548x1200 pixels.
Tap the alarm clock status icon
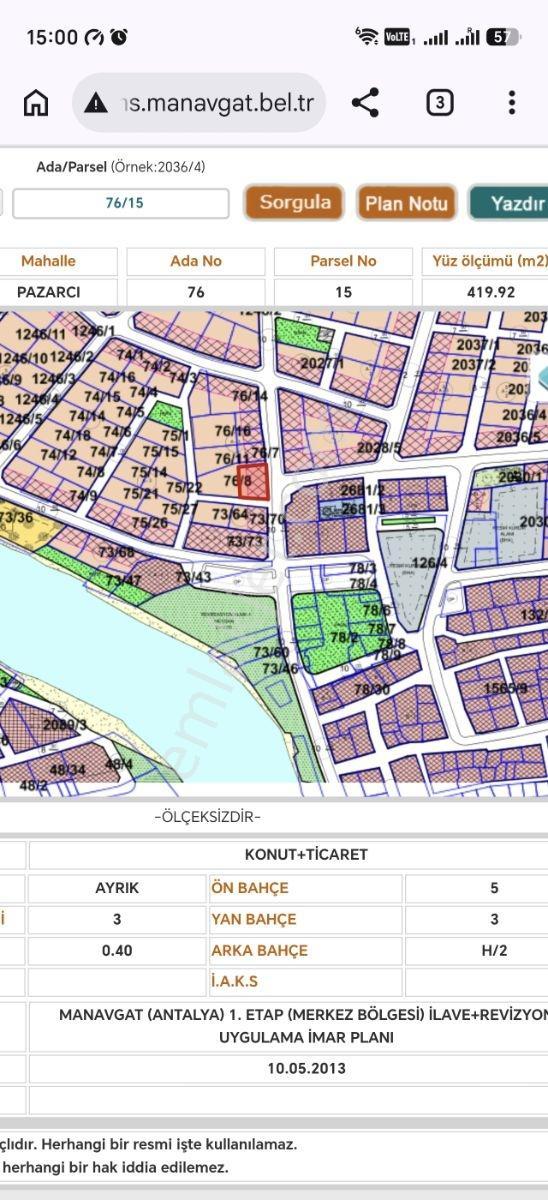click(119, 37)
